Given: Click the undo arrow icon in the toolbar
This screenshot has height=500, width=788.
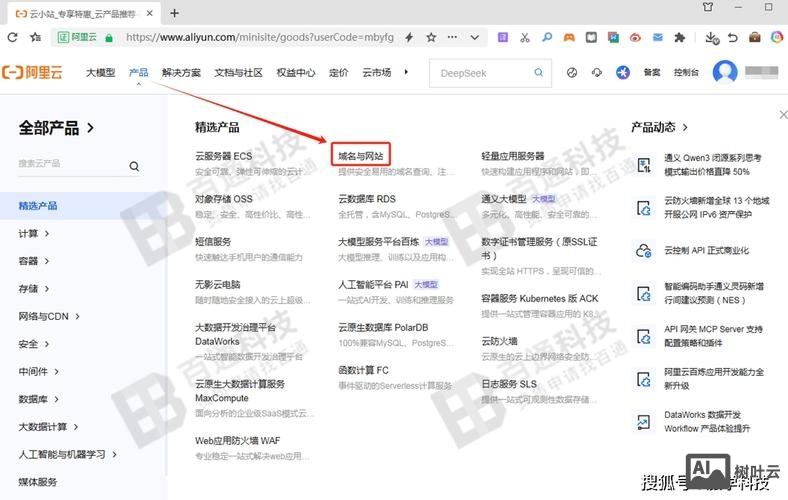Looking at the screenshot, I should [x=733, y=37].
